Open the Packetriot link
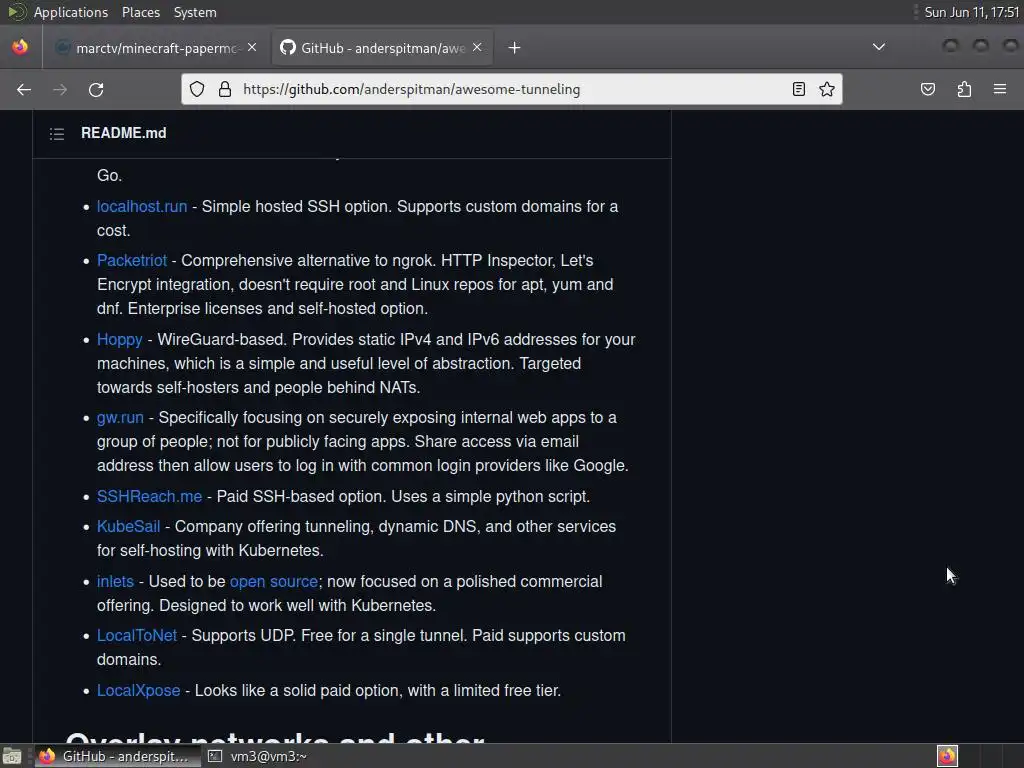This screenshot has width=1024, height=768. click(x=132, y=261)
